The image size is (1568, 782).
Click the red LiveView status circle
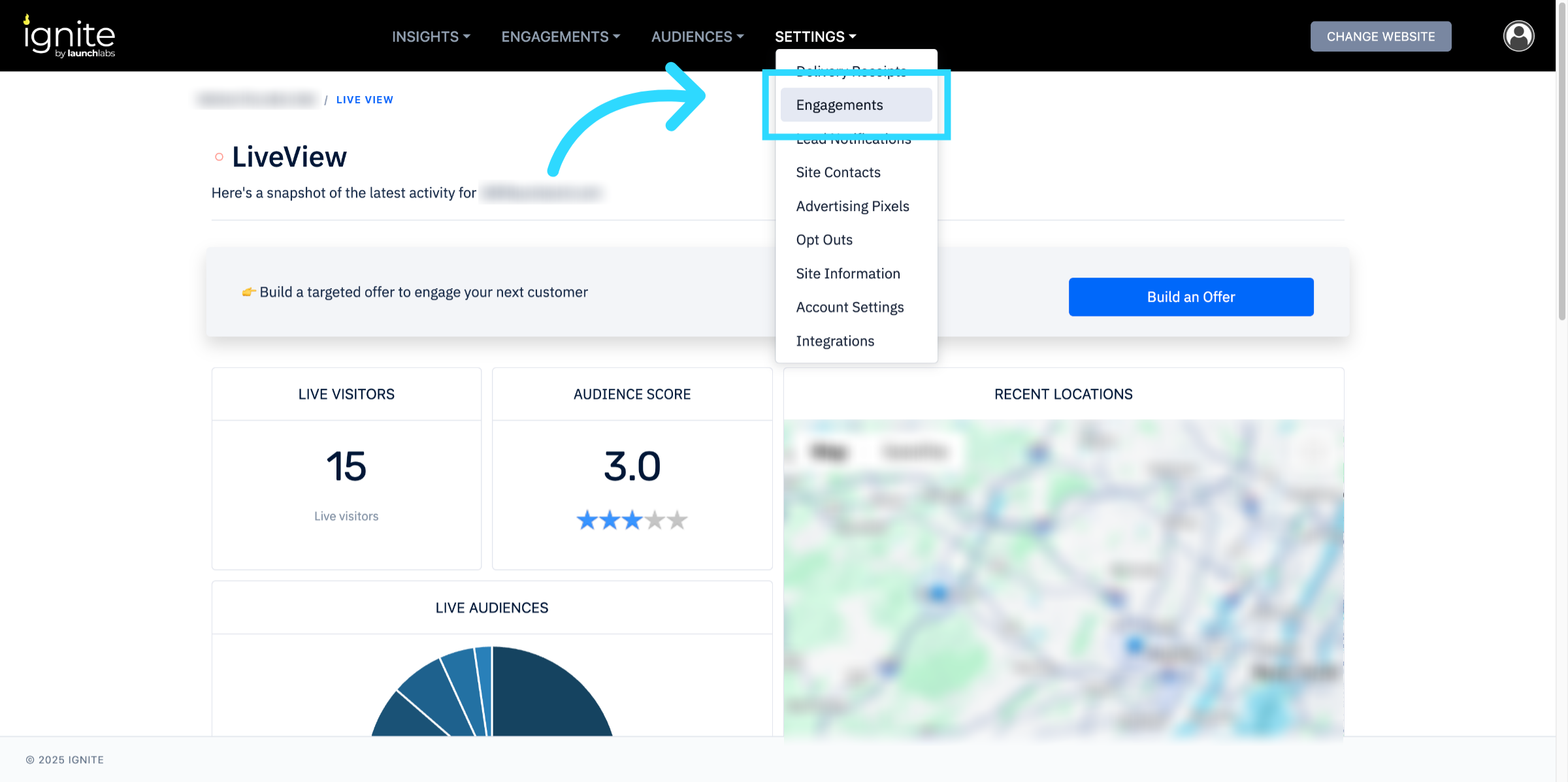(220, 157)
